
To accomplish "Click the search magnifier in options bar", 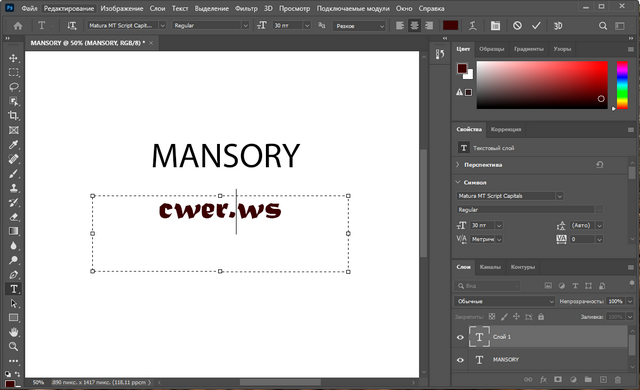I will [603, 26].
